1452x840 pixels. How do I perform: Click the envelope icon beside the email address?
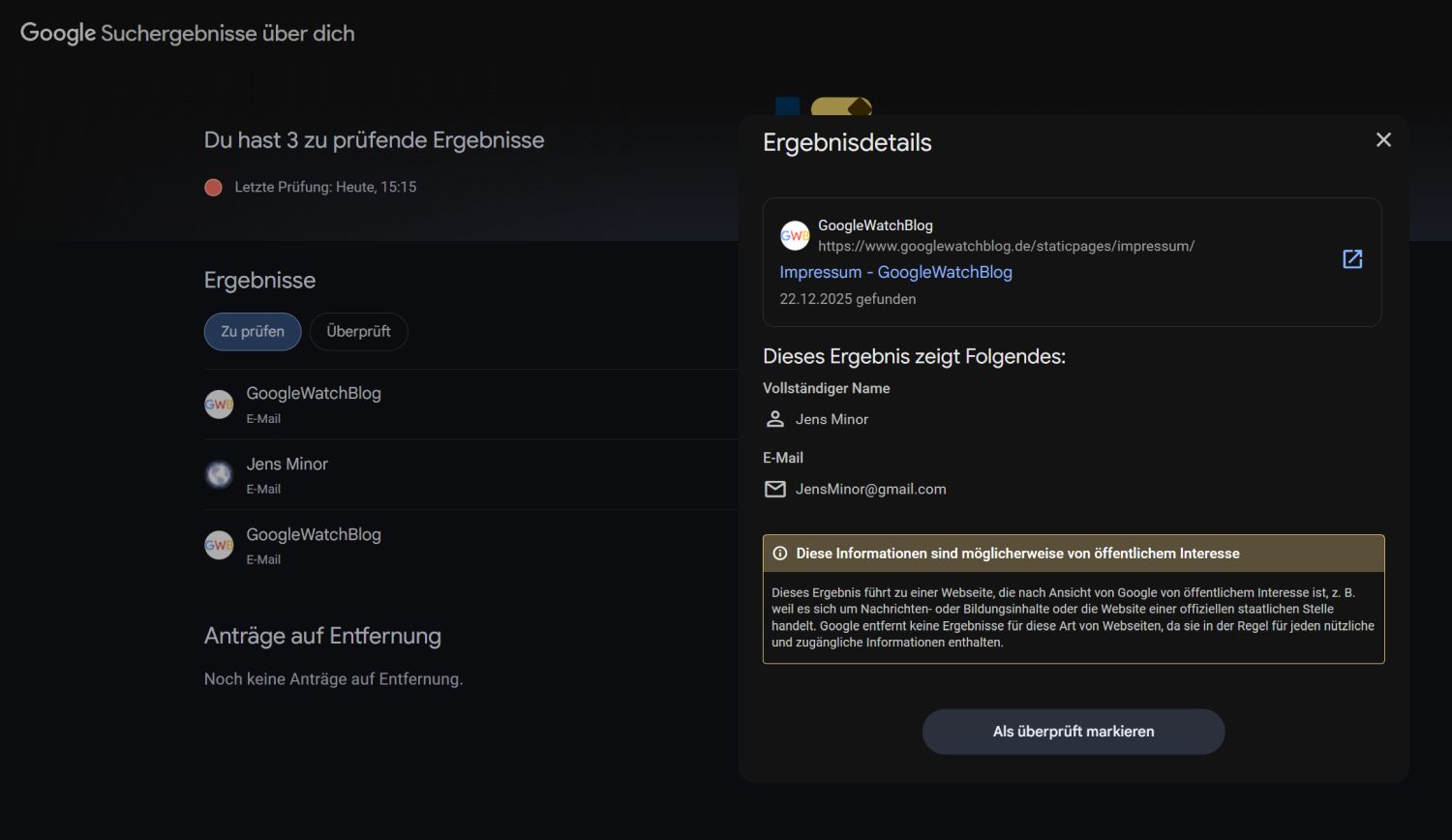775,490
